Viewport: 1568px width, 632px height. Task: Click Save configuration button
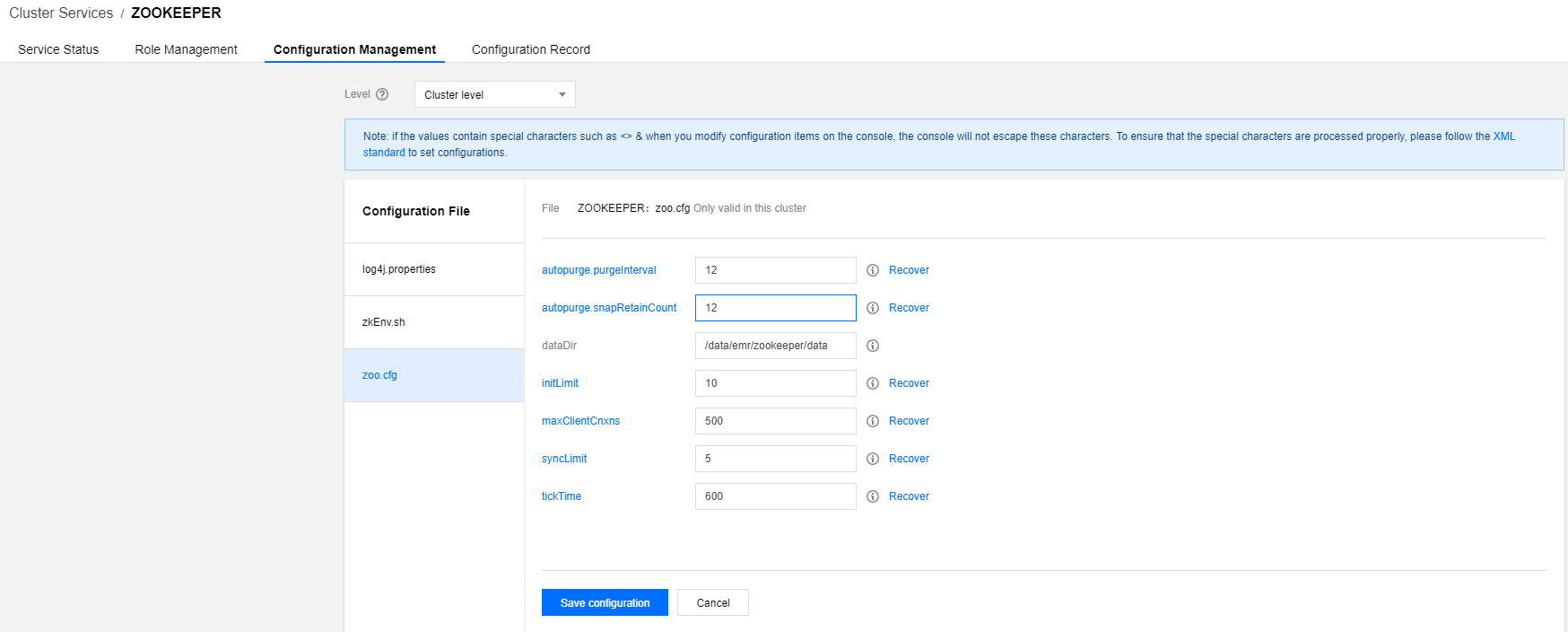point(605,602)
